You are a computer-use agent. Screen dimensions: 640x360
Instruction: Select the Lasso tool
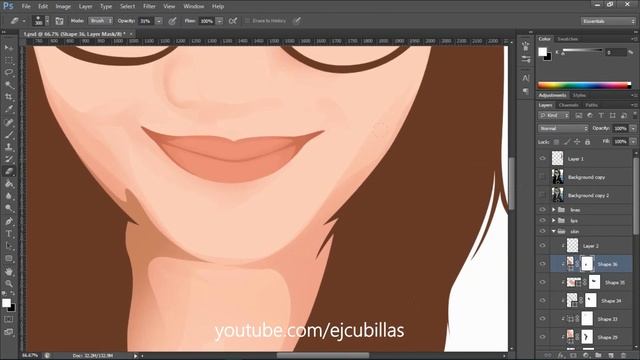9,73
